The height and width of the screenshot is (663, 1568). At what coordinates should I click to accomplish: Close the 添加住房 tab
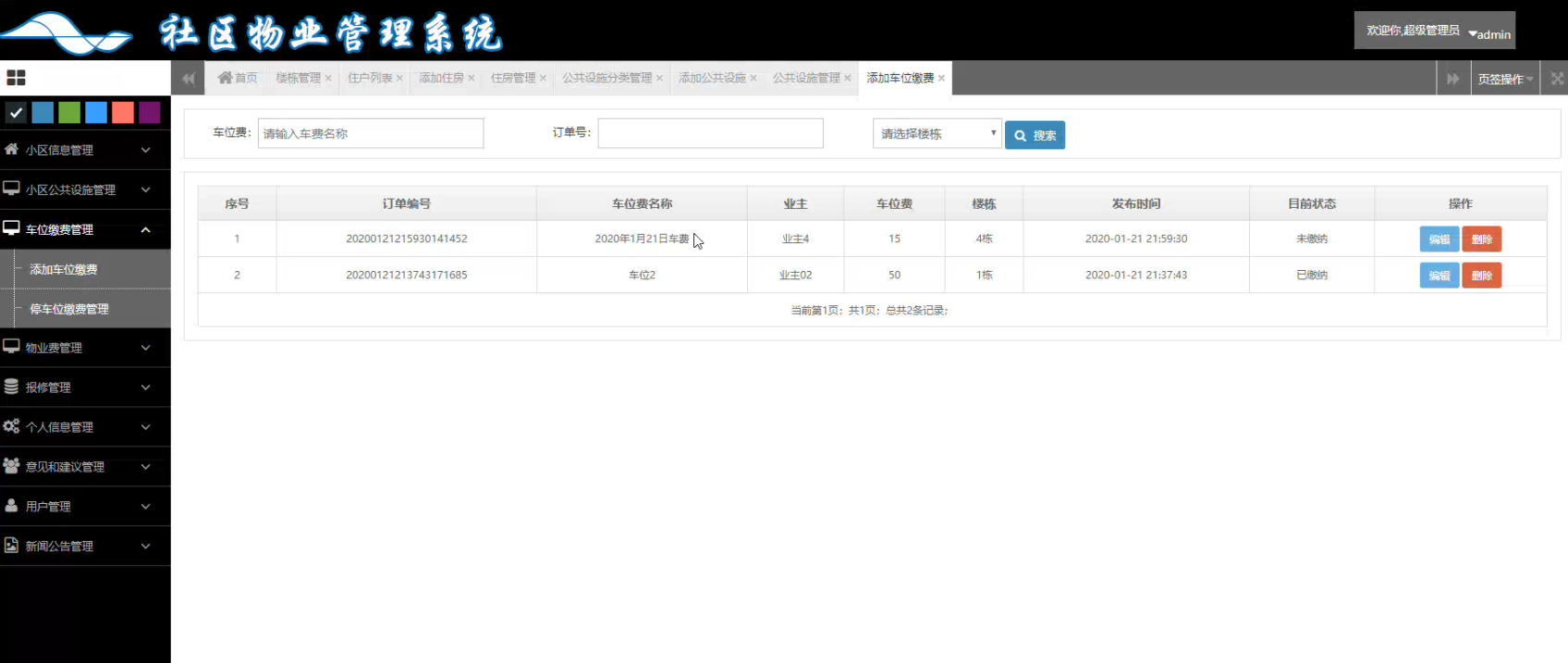472,79
